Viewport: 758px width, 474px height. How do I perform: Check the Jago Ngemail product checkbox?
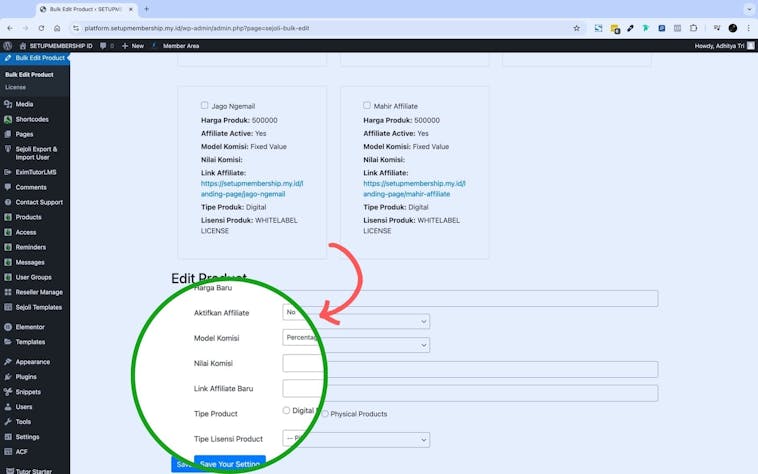pyautogui.click(x=205, y=105)
